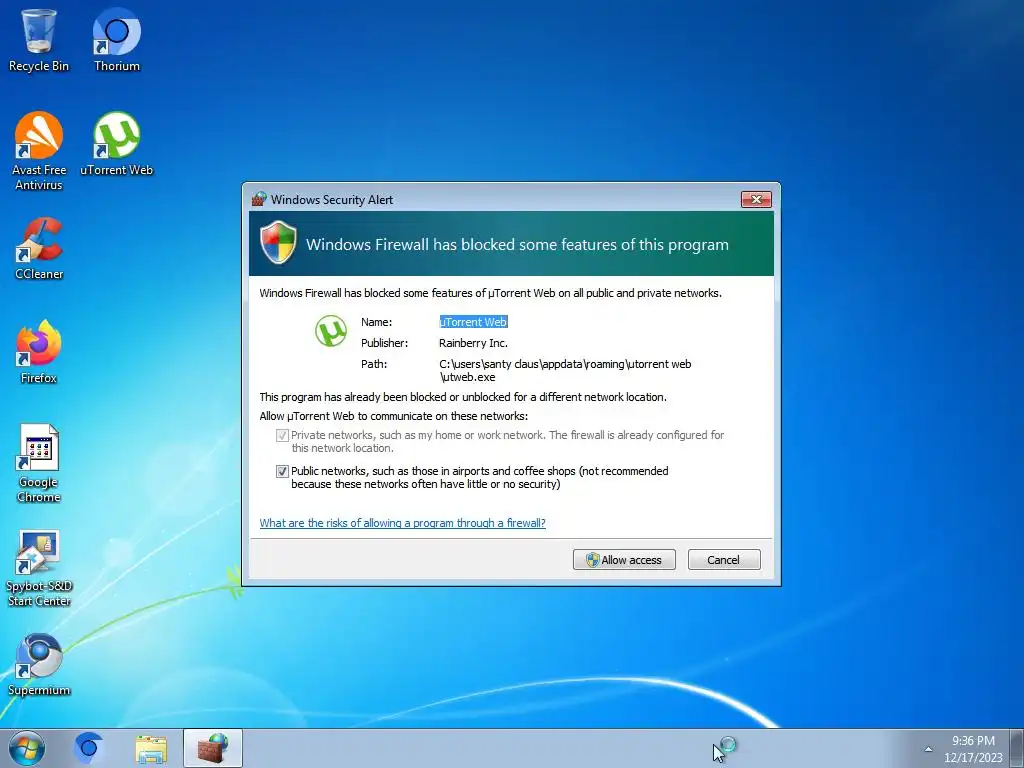Click the 'Windows Security Alert' title text
Screen dimensions: 1024x768
click(332, 200)
